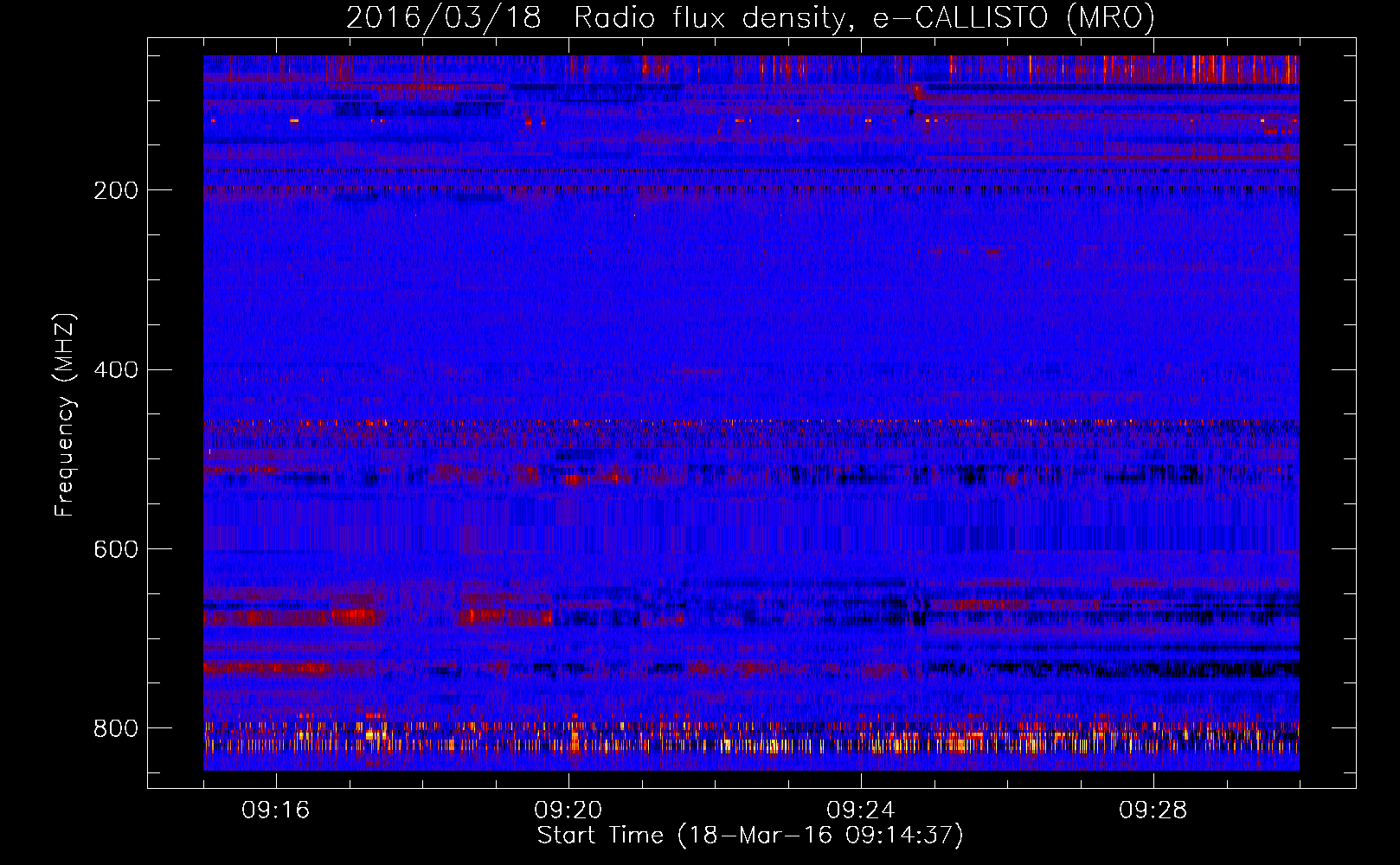Click the 'Start Time (18-Mar-16 09:14:37)' label

click(750, 836)
